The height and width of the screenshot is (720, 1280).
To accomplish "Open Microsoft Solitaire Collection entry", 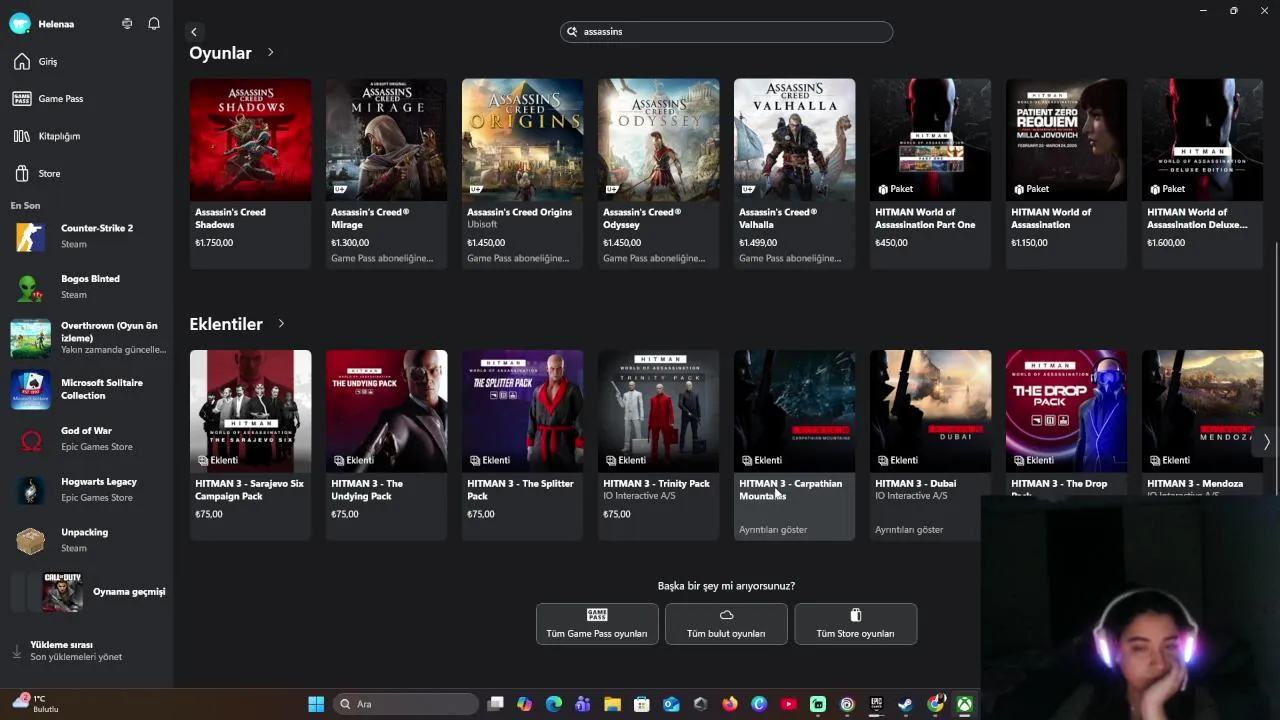I will click(x=86, y=389).
